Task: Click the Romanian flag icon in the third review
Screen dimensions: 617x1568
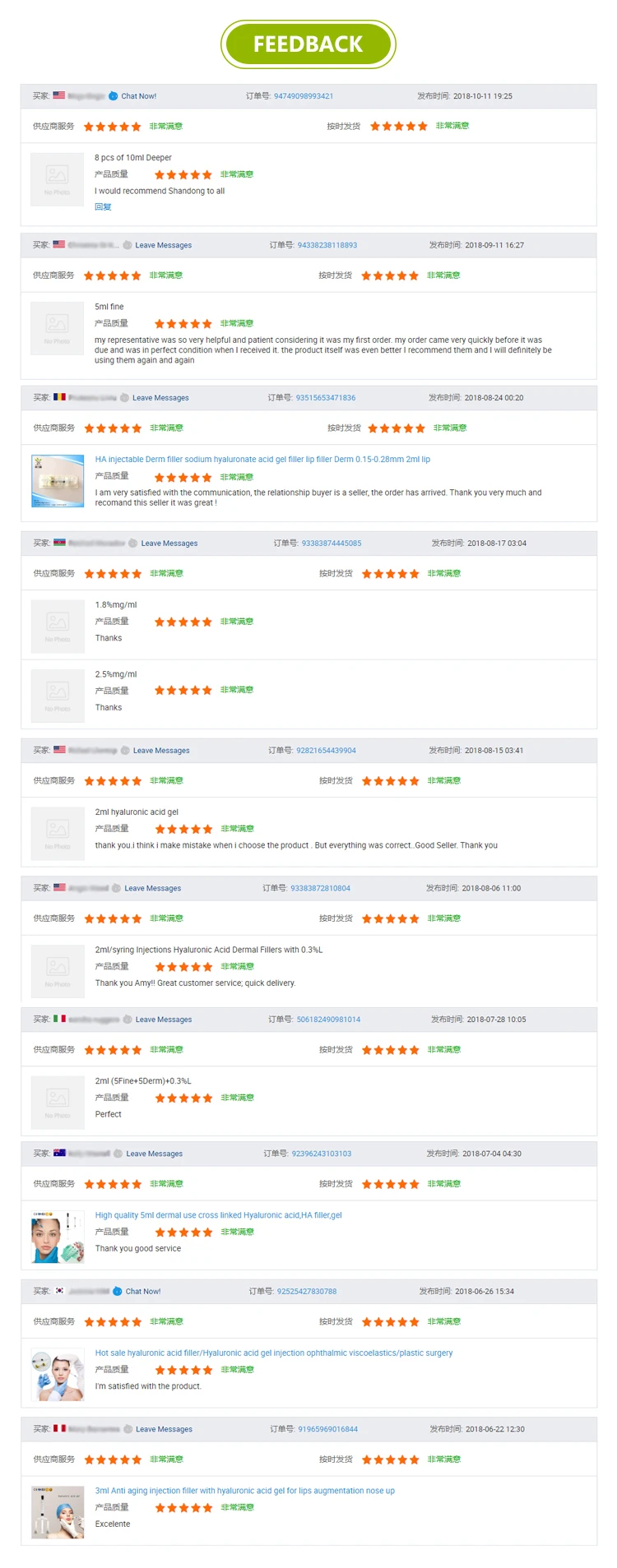Action: tap(59, 397)
